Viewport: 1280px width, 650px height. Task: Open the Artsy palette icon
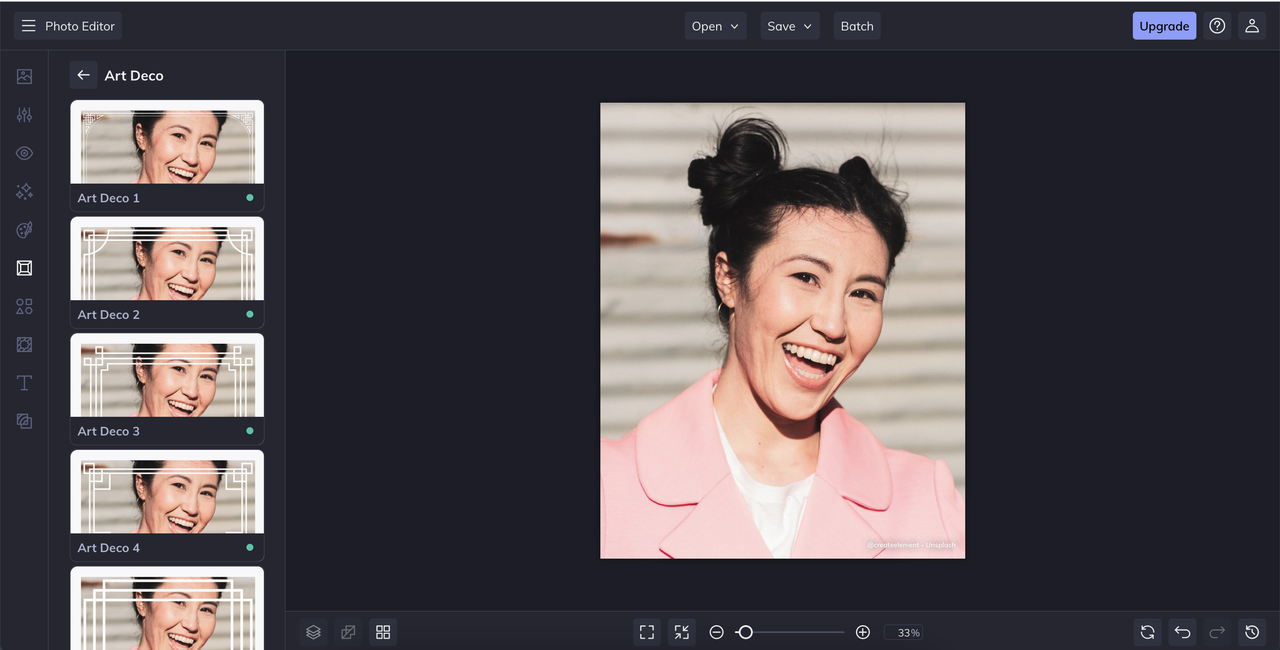(x=24, y=230)
